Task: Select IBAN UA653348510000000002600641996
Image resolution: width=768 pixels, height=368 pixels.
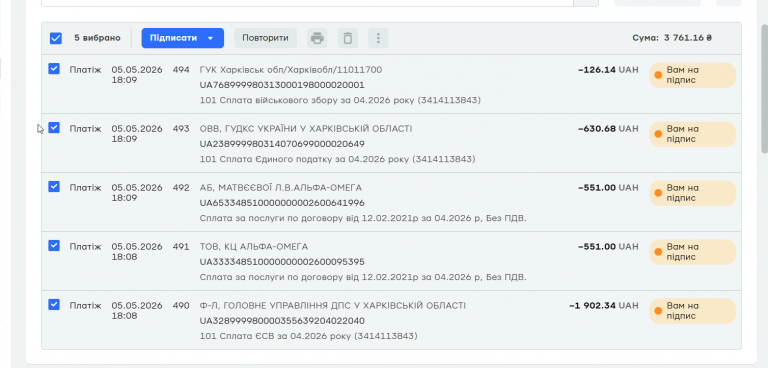Action: coord(282,203)
